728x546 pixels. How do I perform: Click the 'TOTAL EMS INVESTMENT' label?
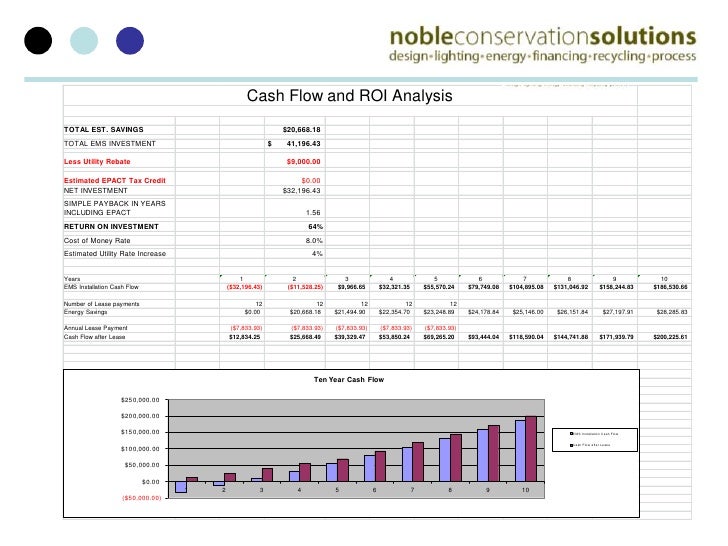[x=110, y=143]
